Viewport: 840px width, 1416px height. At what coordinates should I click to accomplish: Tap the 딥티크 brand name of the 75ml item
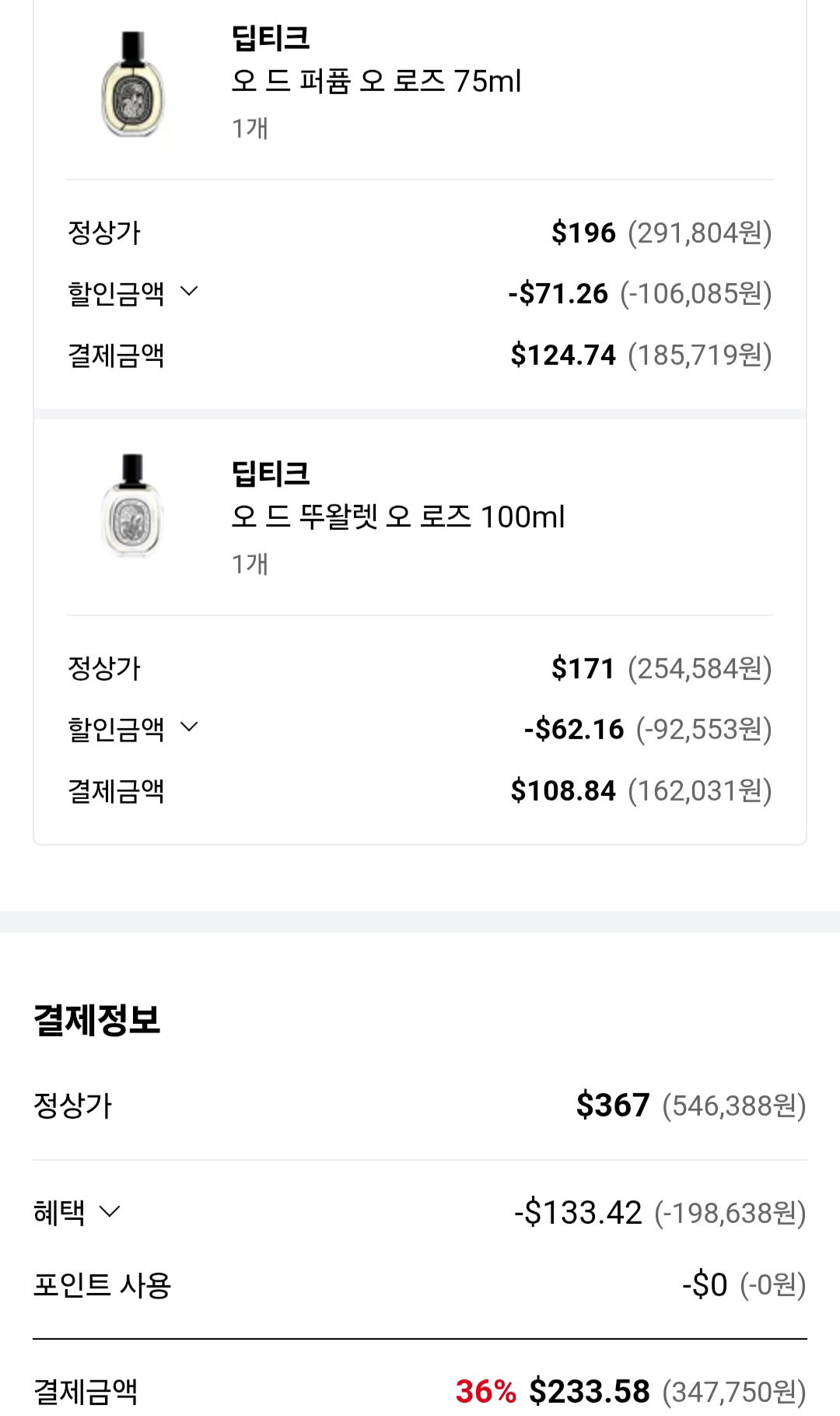point(271,37)
